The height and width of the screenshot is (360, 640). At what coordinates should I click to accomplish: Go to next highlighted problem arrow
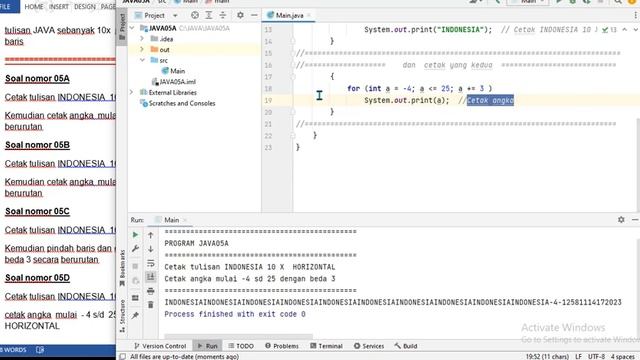point(636,29)
